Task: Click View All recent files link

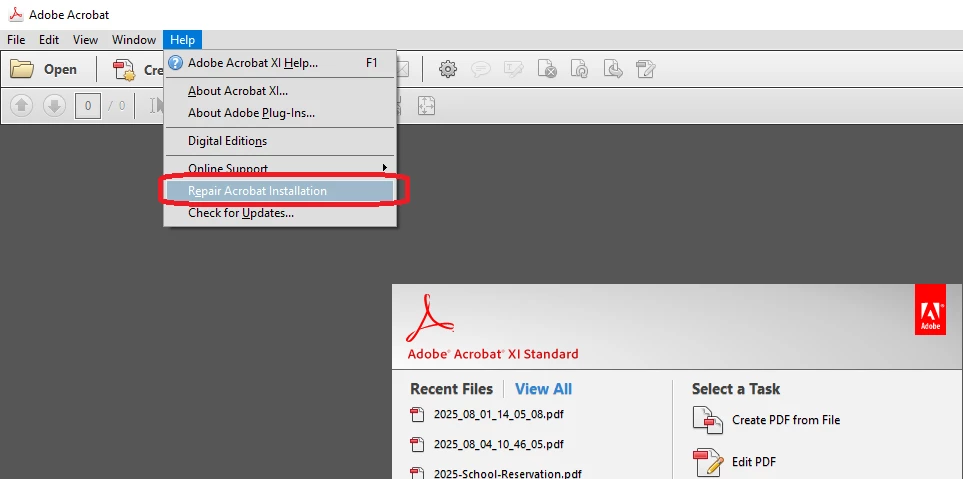Action: tap(543, 389)
